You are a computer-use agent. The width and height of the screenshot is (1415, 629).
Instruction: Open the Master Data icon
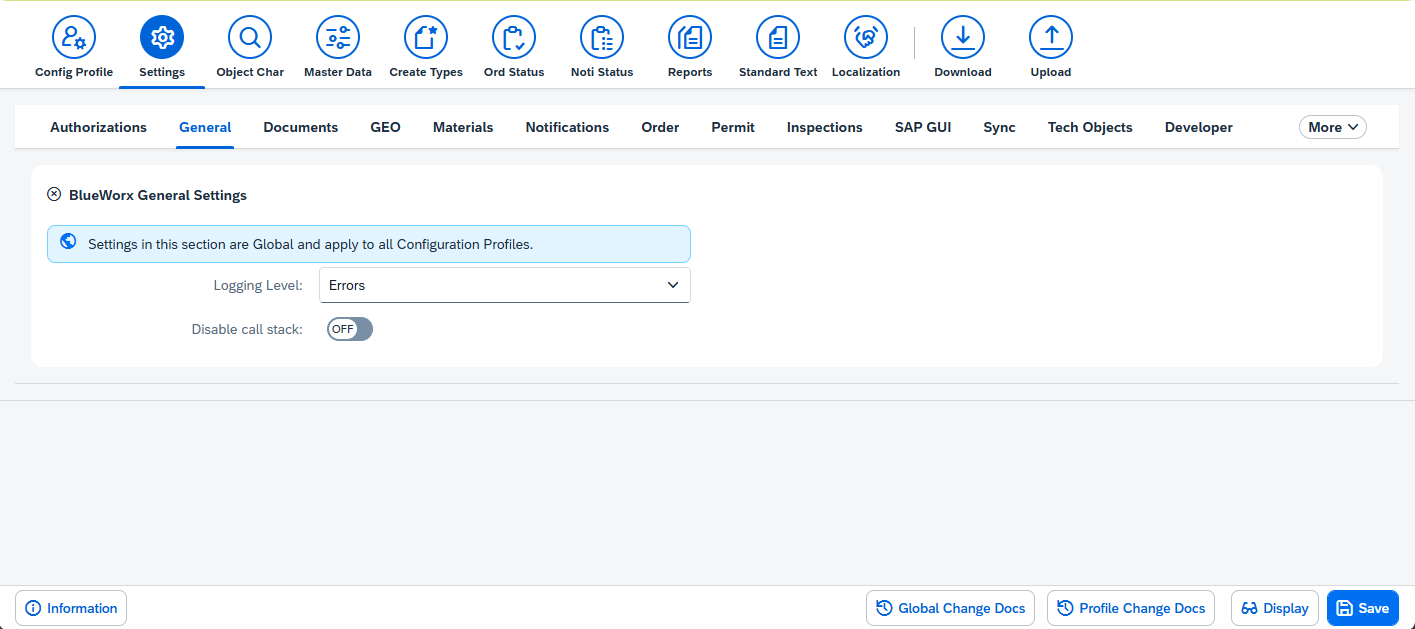pyautogui.click(x=338, y=38)
